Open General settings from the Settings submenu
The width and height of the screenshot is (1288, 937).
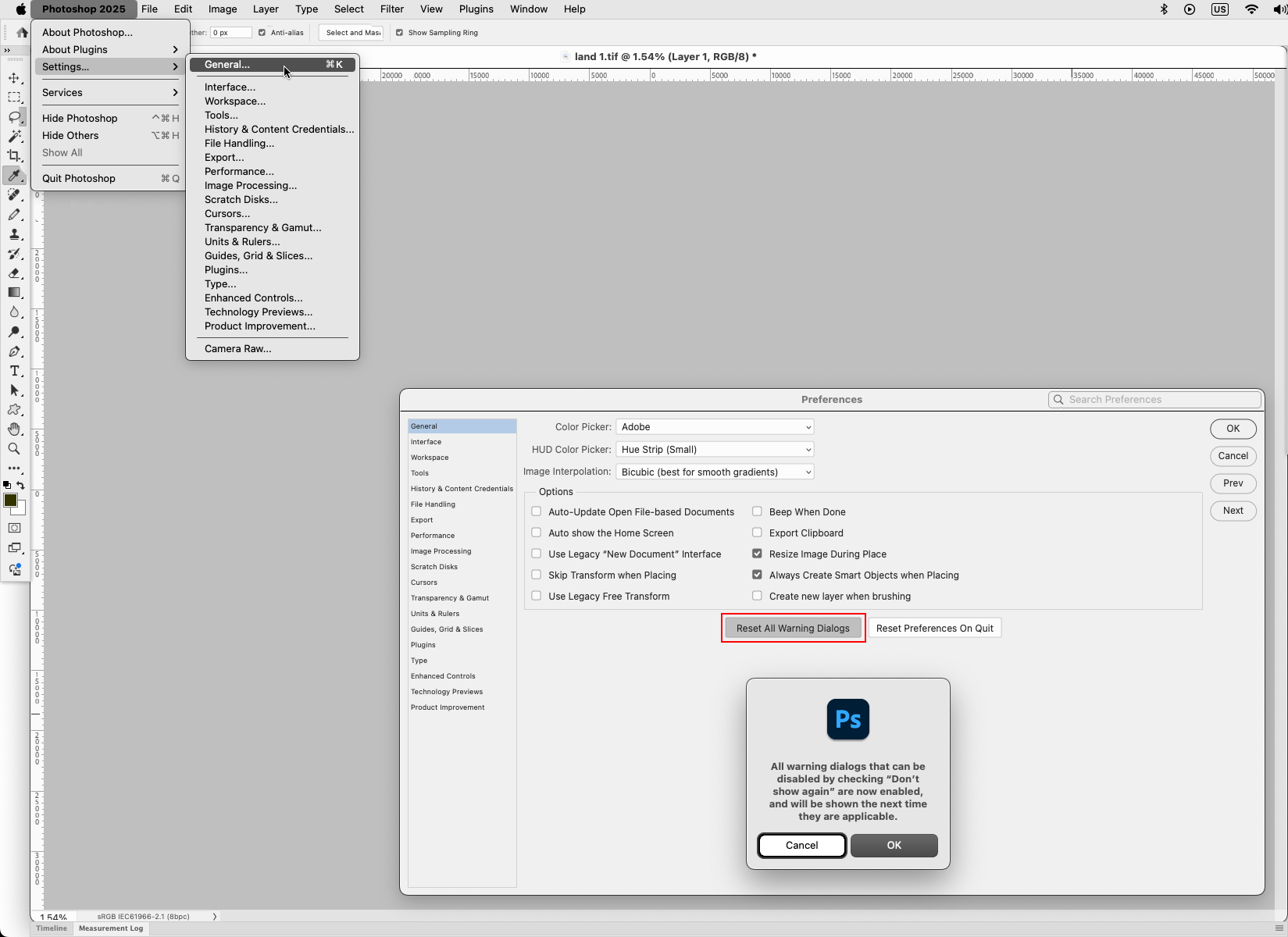click(x=227, y=64)
